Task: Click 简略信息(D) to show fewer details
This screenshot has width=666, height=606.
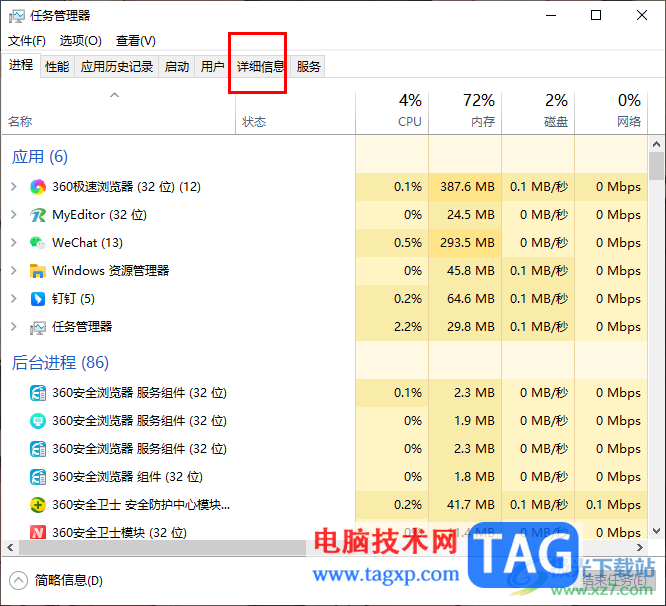Action: 68,581
